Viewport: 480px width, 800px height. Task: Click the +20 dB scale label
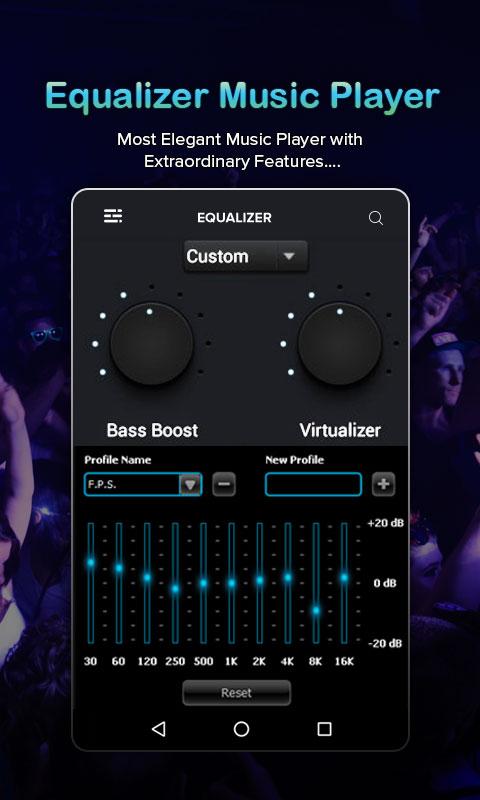click(x=386, y=523)
